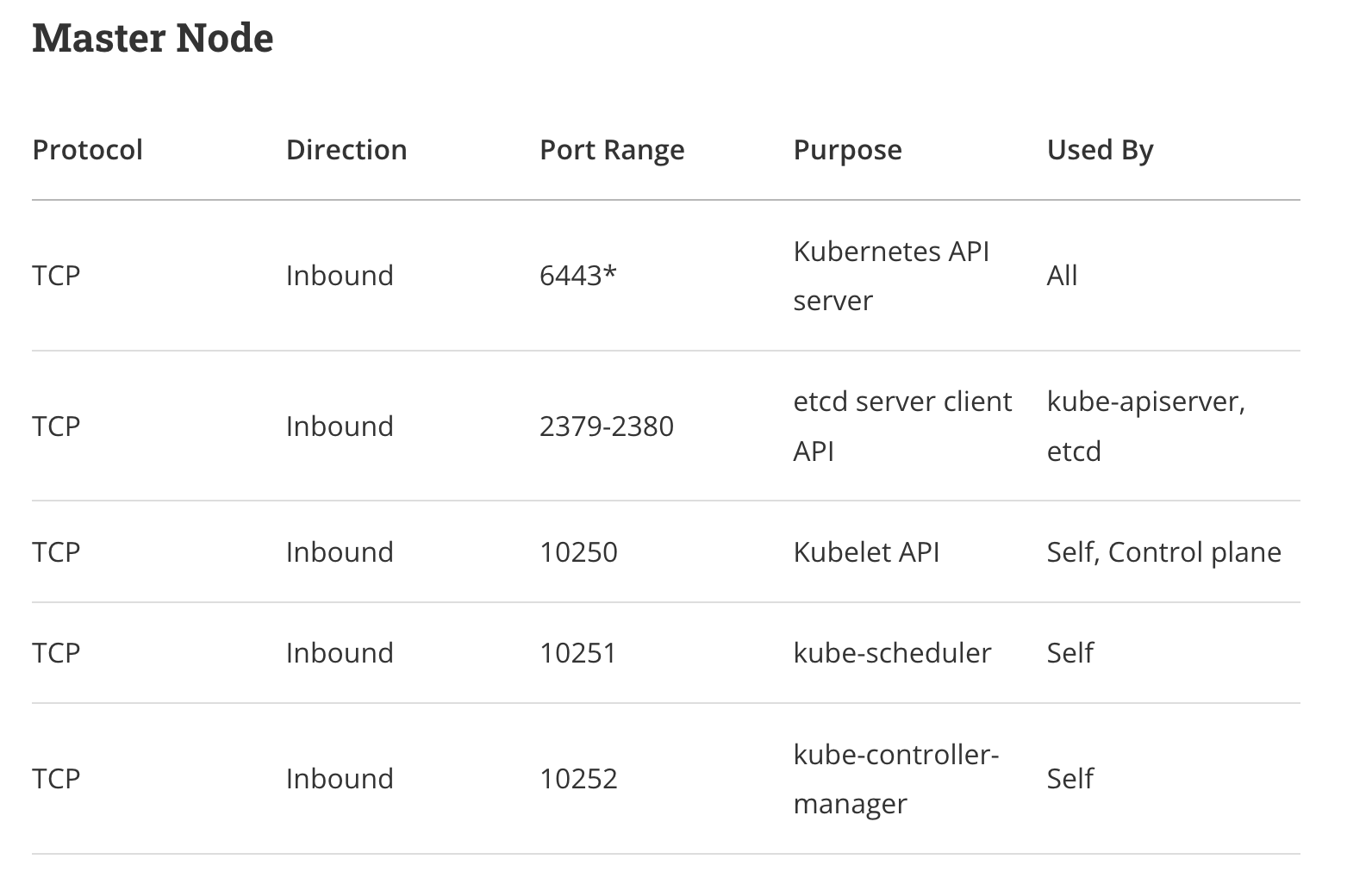The height and width of the screenshot is (884, 1372).
Task: Click the 2379-2380 port range cell
Action: pos(607,426)
